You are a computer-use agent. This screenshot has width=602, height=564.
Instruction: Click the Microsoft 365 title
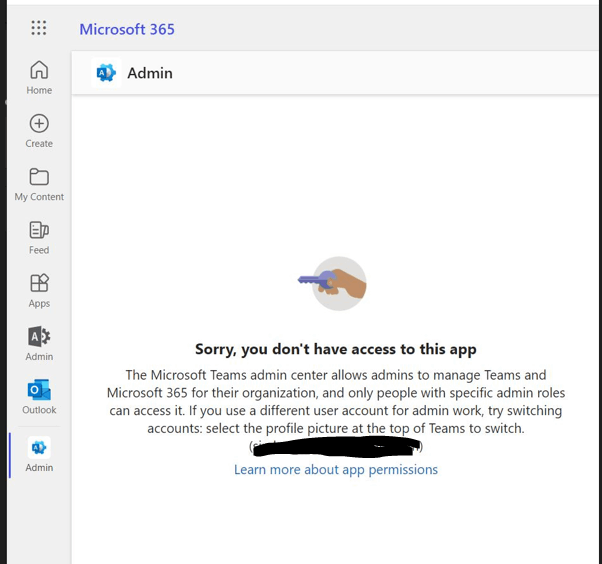pyautogui.click(x=127, y=29)
